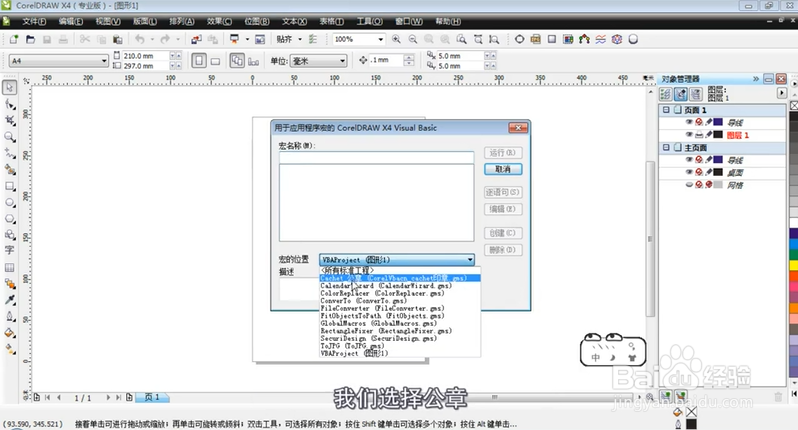798x430 pixels.
Task: Toggle visibility of 桌面 layer
Action: (x=689, y=172)
